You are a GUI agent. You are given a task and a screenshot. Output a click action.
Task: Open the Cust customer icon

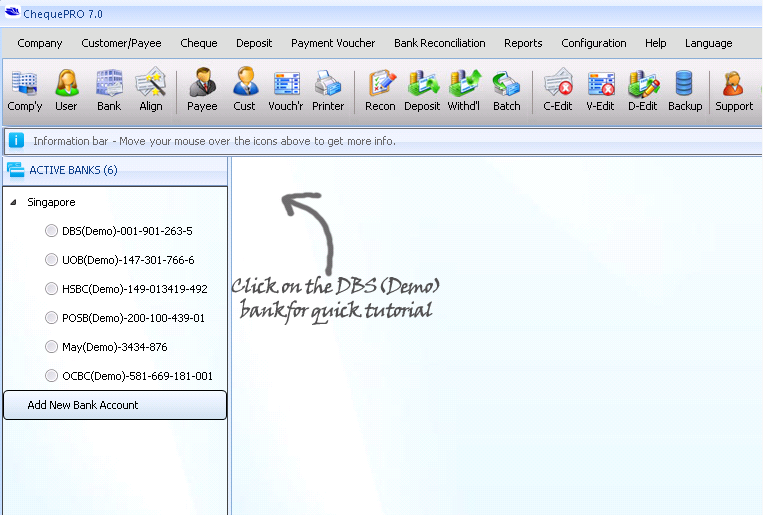(x=244, y=90)
